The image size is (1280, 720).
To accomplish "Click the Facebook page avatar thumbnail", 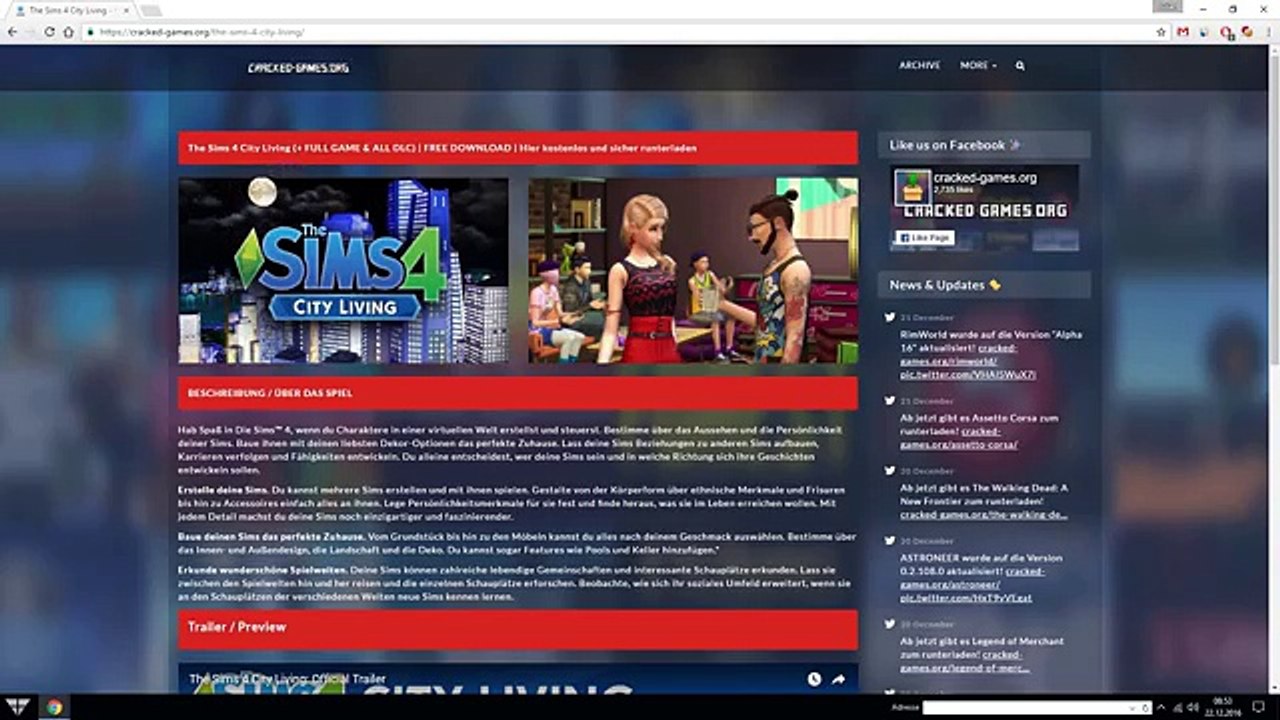I will [x=912, y=188].
